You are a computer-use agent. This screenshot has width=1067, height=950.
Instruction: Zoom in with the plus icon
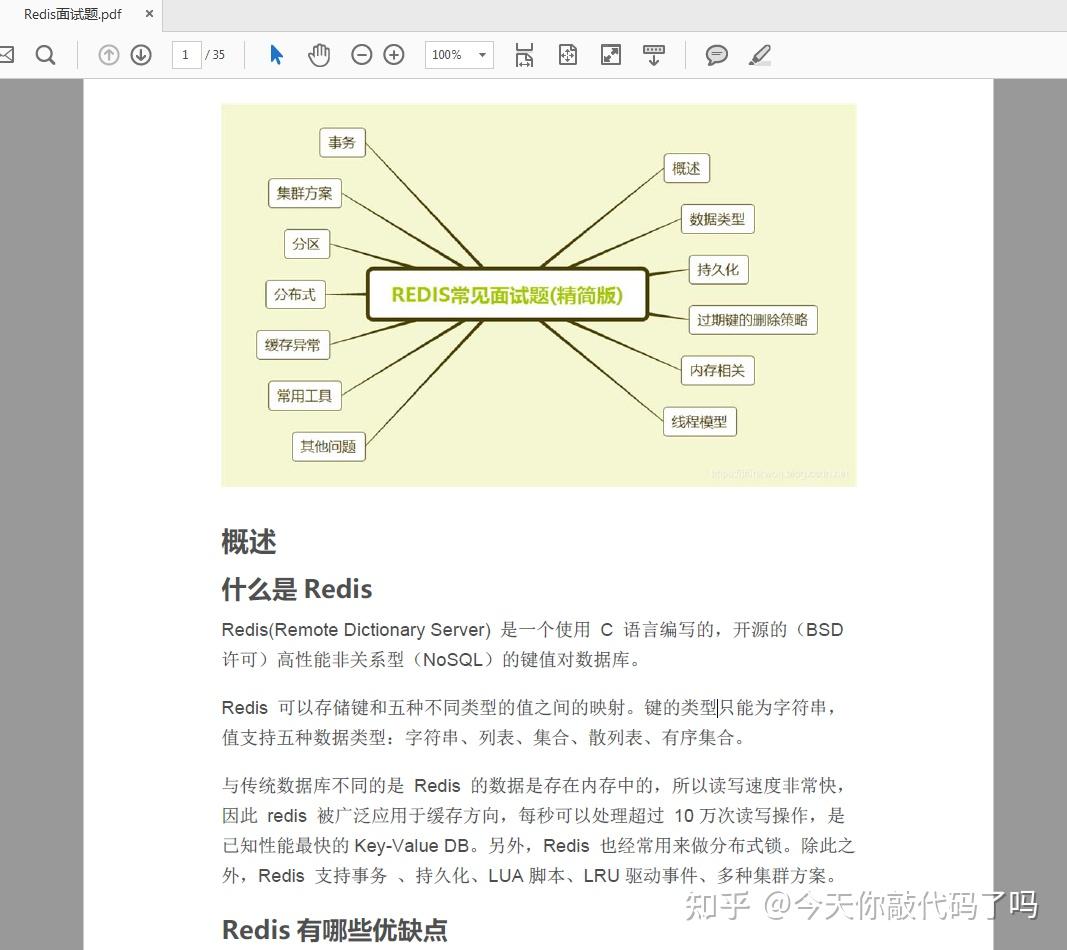click(393, 55)
